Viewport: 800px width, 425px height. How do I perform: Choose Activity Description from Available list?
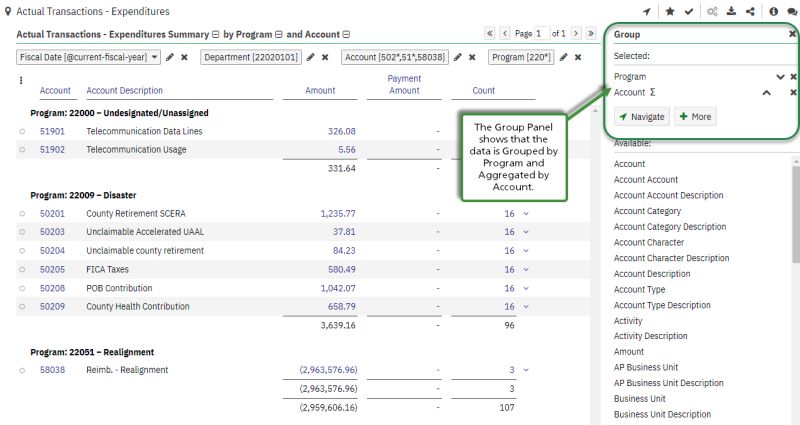651,336
